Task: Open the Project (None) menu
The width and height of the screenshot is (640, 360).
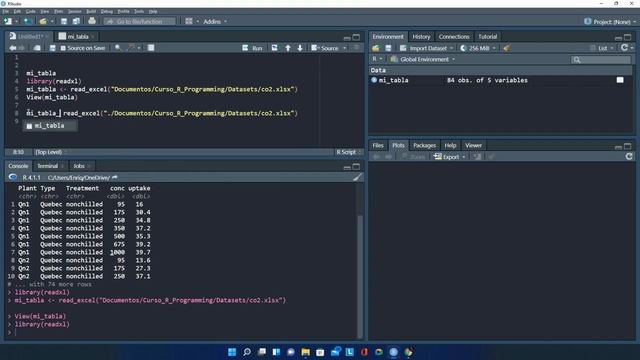Action: coord(610,22)
